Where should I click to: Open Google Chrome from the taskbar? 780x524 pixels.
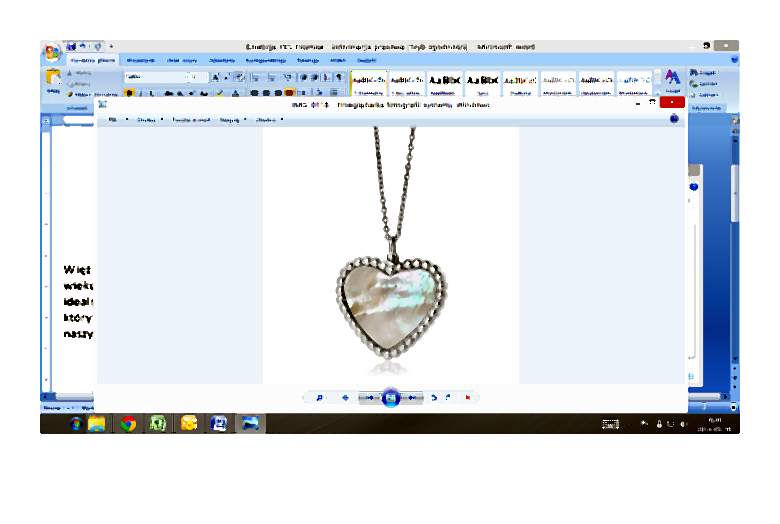click(128, 423)
